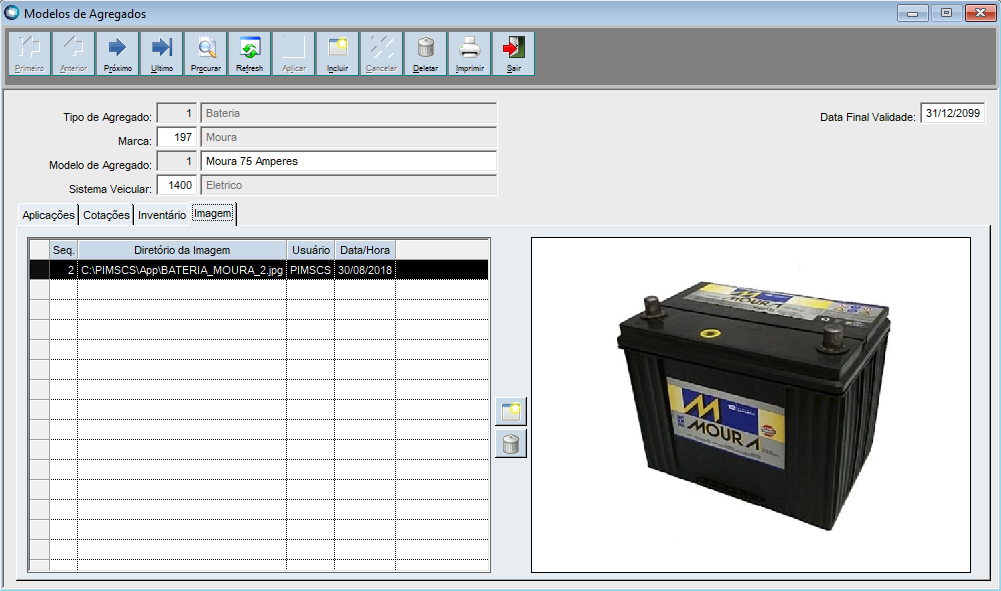
Task: Remove image with the small trash icon
Action: (x=511, y=444)
